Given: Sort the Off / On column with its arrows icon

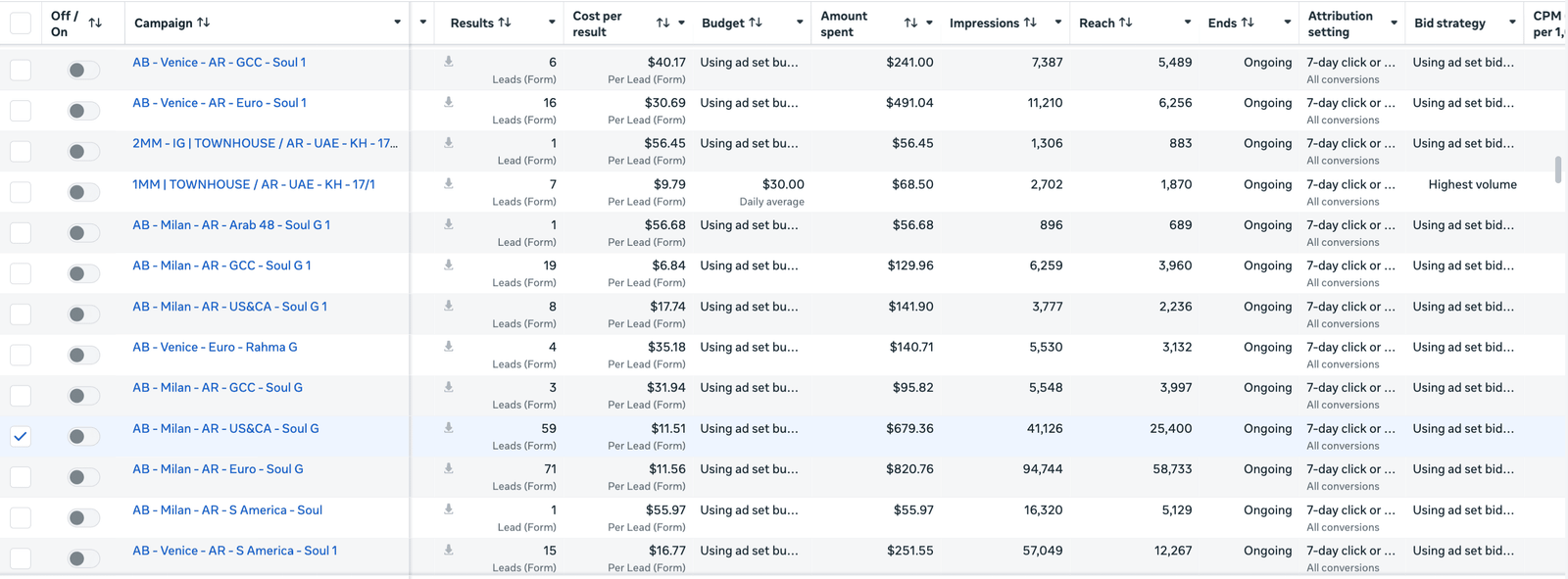Looking at the screenshot, I should (95, 23).
